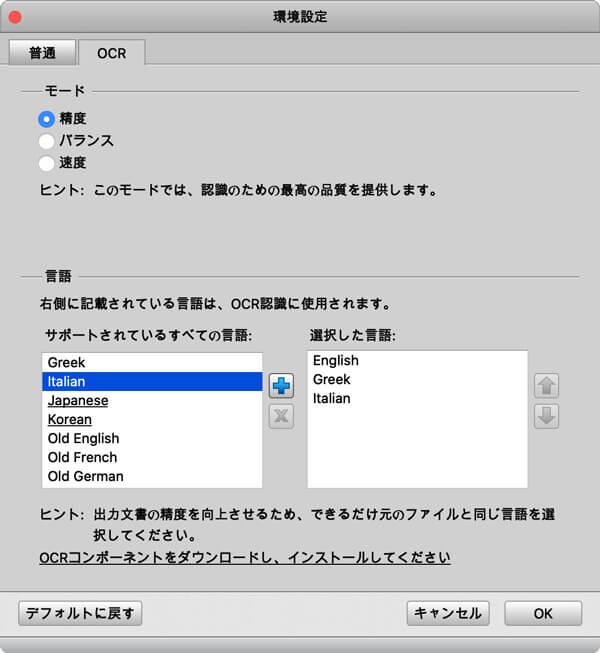Viewport: 600px width, 653px height.
Task: Click the X remove-language icon
Action: click(281, 416)
